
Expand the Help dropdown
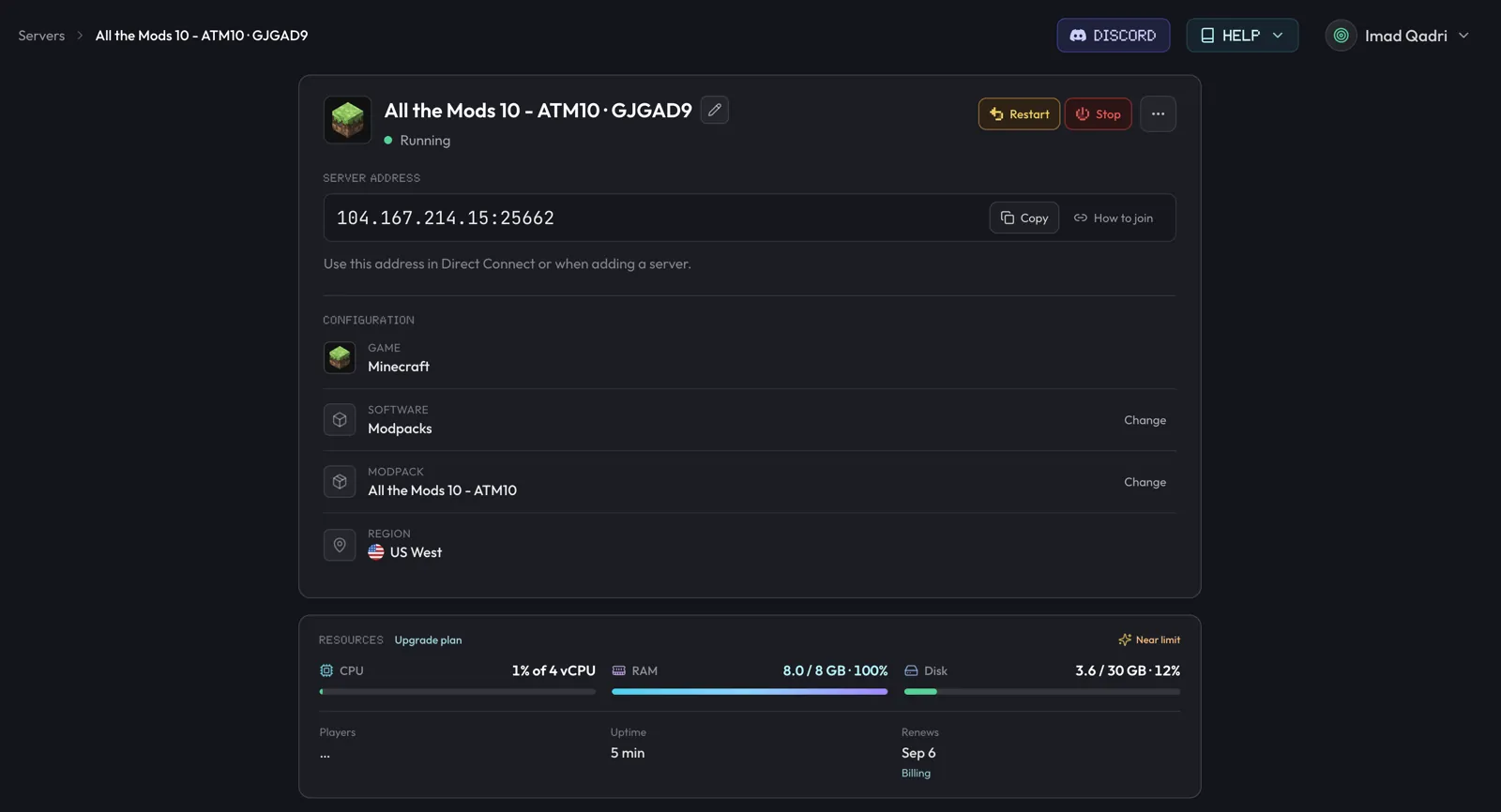pyautogui.click(x=1242, y=36)
